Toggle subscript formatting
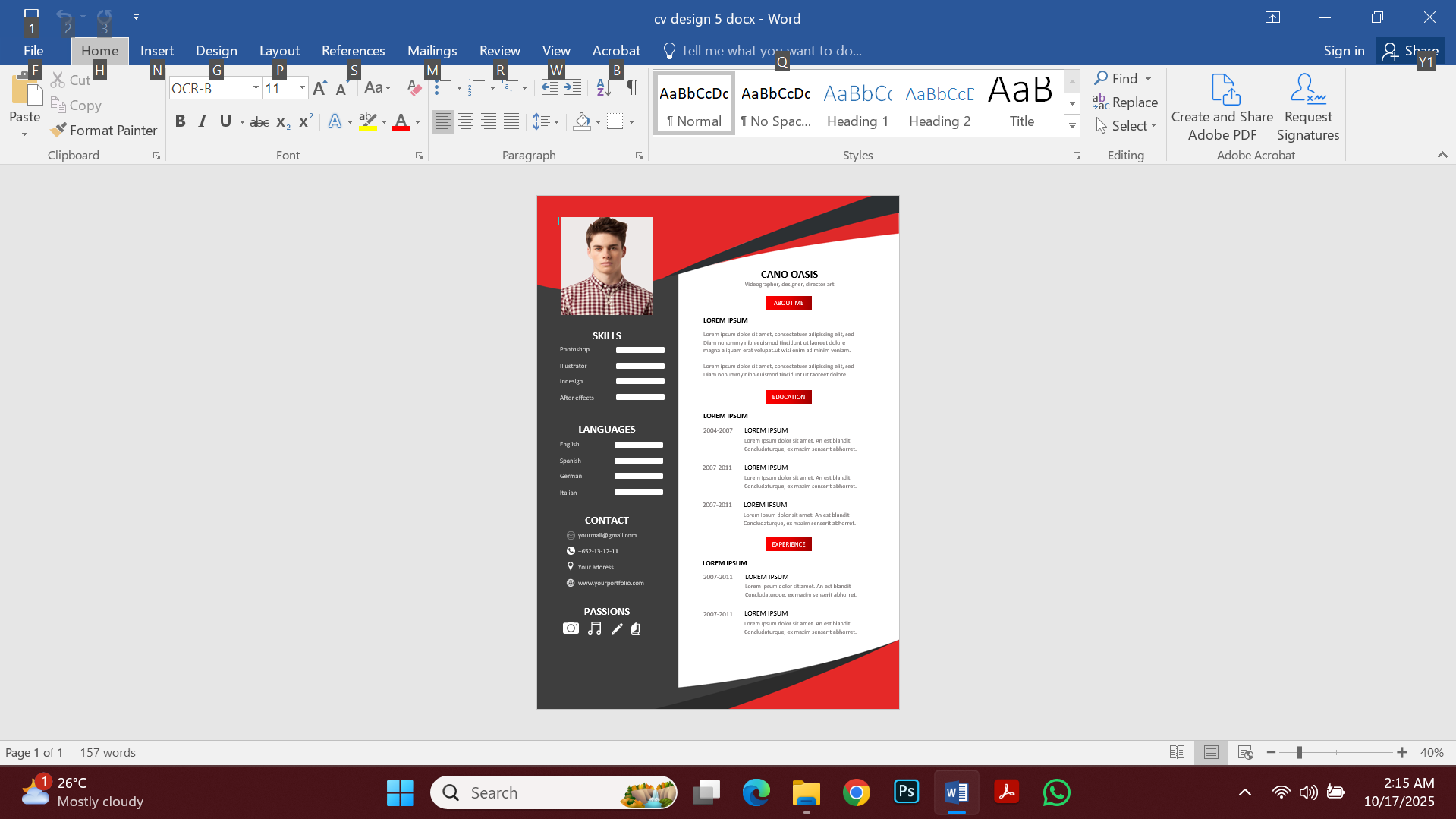 point(281,121)
